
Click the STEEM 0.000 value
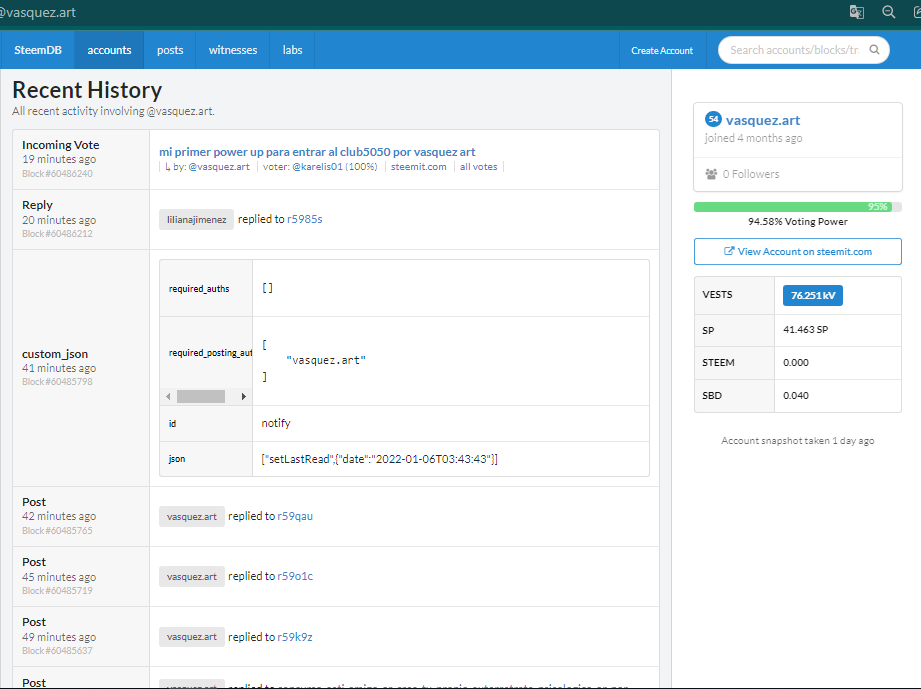795,362
